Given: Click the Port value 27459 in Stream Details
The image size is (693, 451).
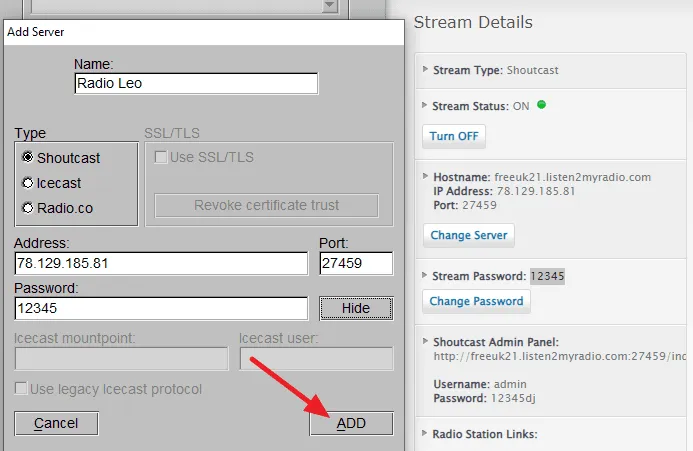Looking at the screenshot, I should 480,205.
